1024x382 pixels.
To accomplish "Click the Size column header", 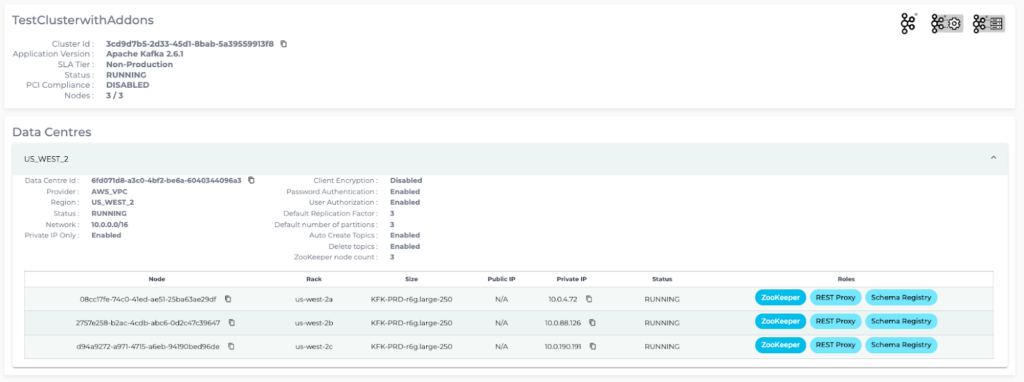I will point(411,279).
